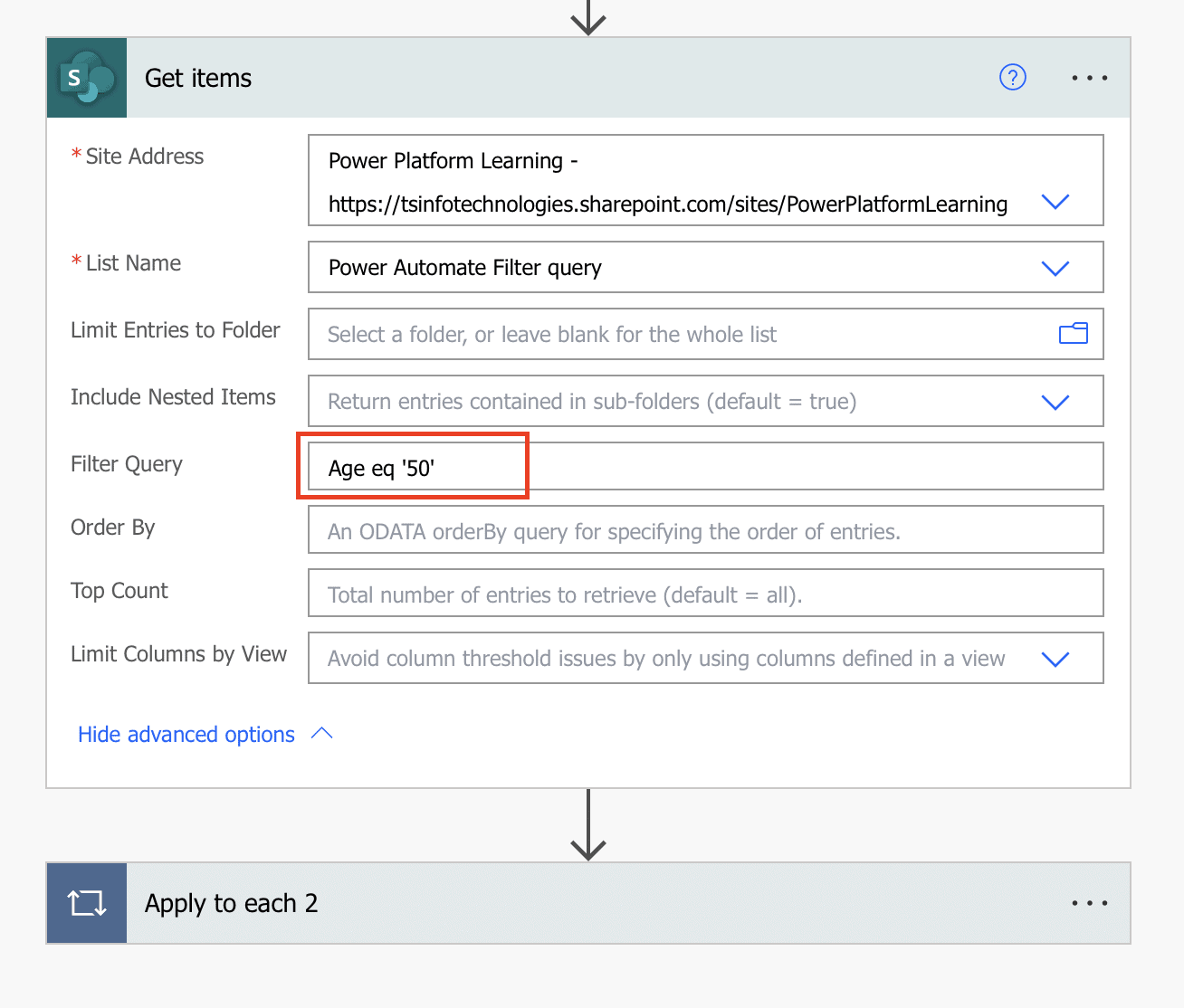Click the Apply to each loop icon
1184x1008 pixels.
point(86,902)
